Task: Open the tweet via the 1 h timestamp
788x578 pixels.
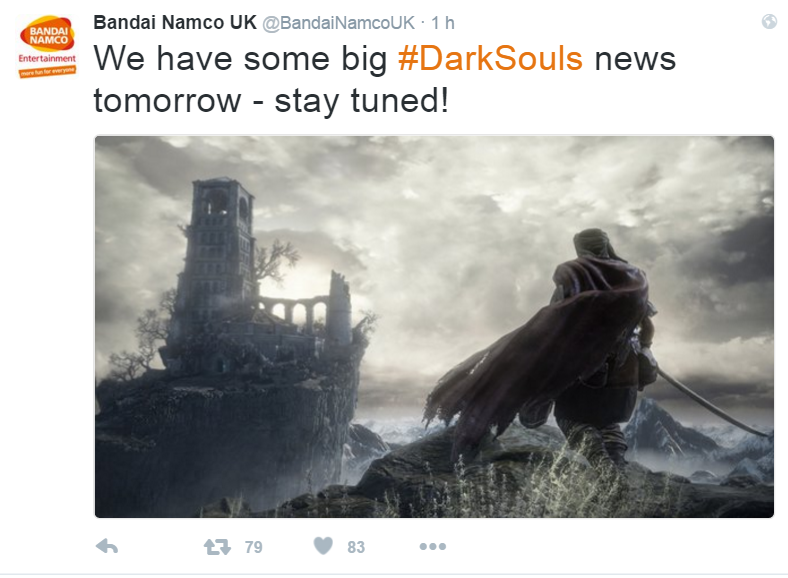Action: 443,23
